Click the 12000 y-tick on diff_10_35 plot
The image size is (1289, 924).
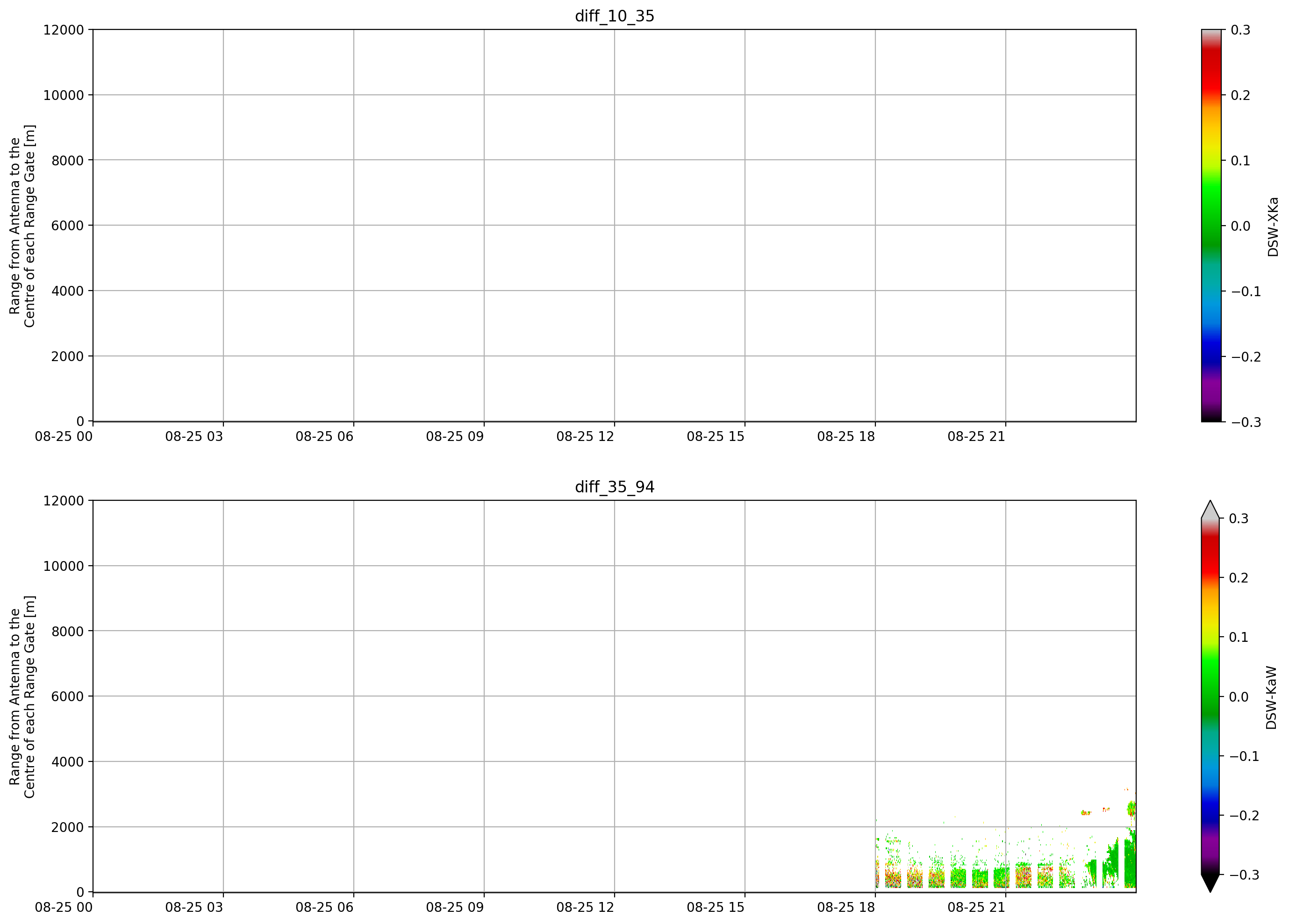click(64, 30)
